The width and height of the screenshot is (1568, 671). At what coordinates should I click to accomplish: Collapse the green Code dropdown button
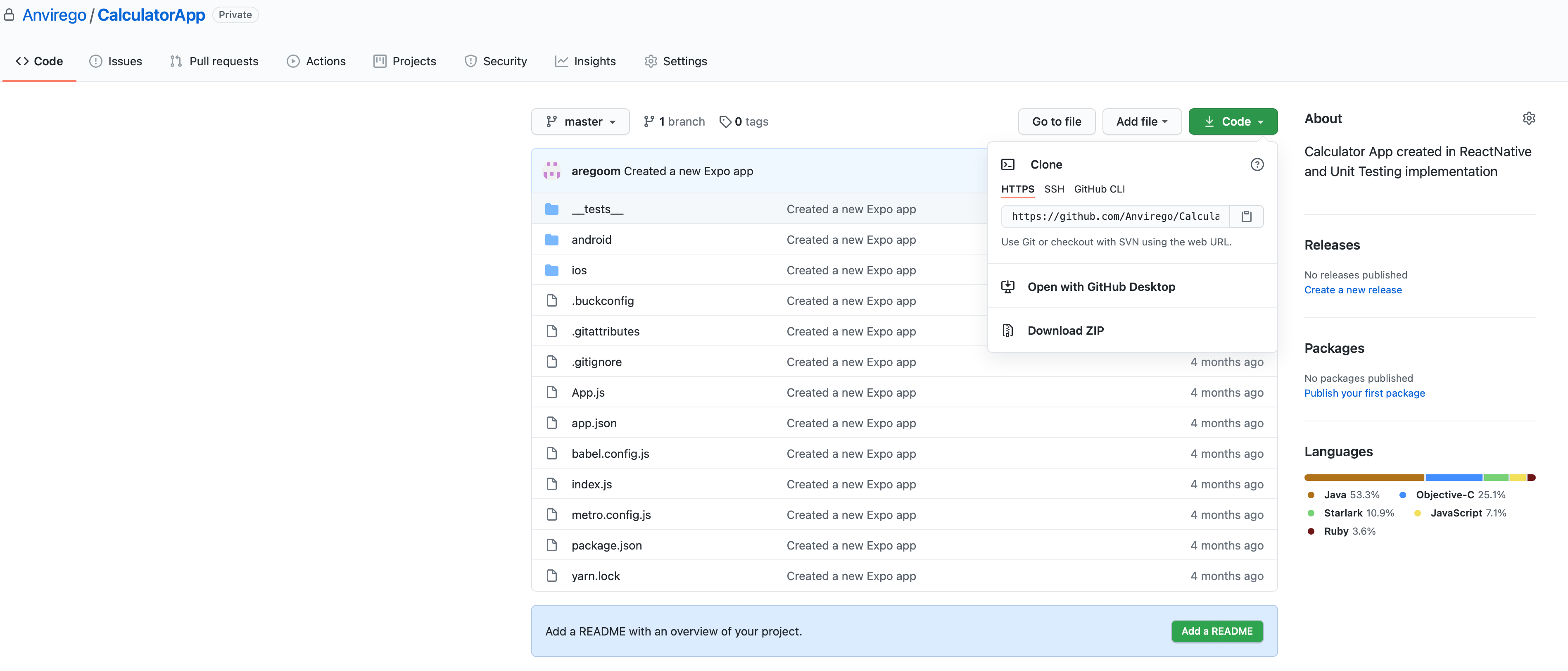point(1233,122)
